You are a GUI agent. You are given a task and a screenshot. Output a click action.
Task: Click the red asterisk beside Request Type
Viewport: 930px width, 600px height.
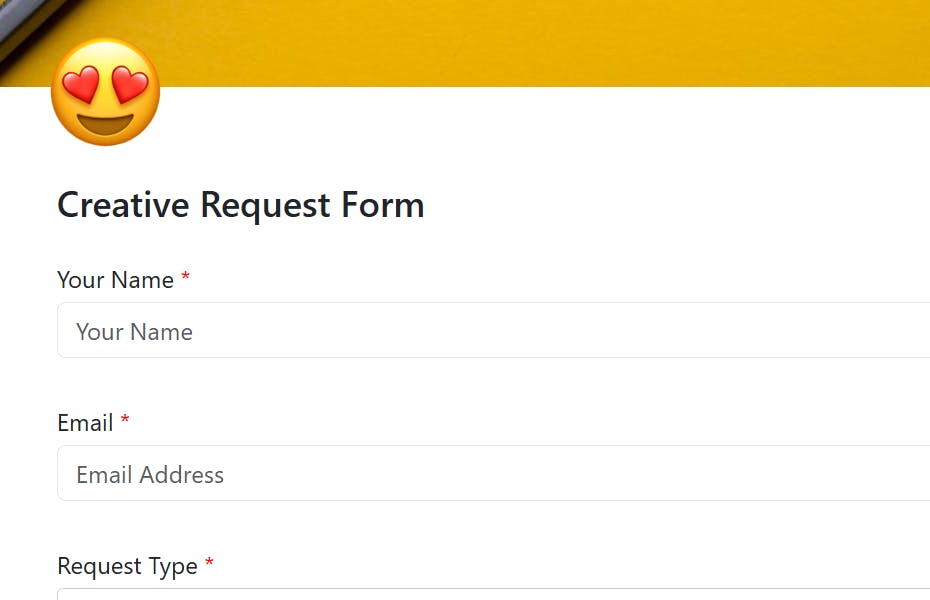coord(209,565)
